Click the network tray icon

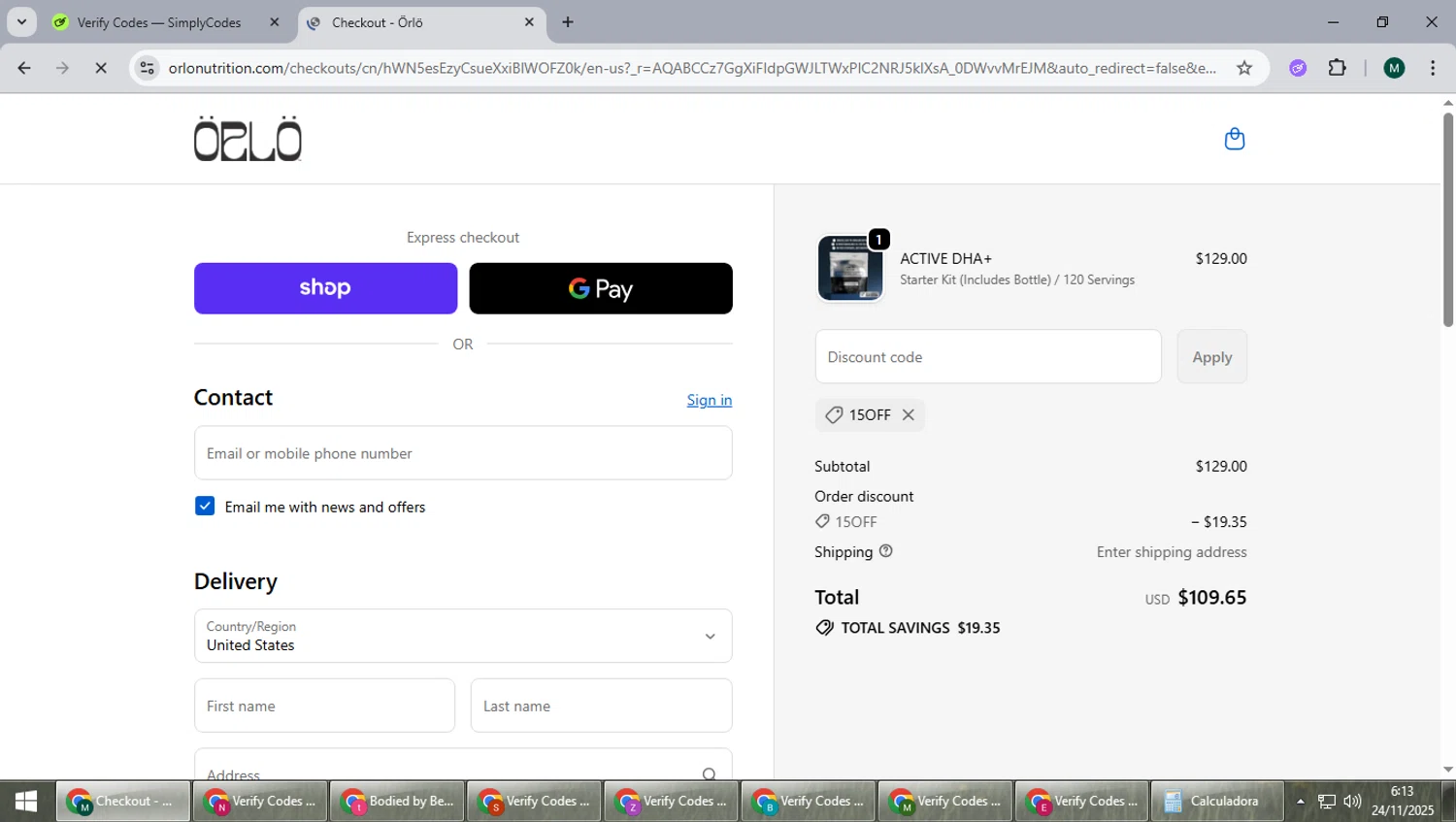click(x=1326, y=802)
